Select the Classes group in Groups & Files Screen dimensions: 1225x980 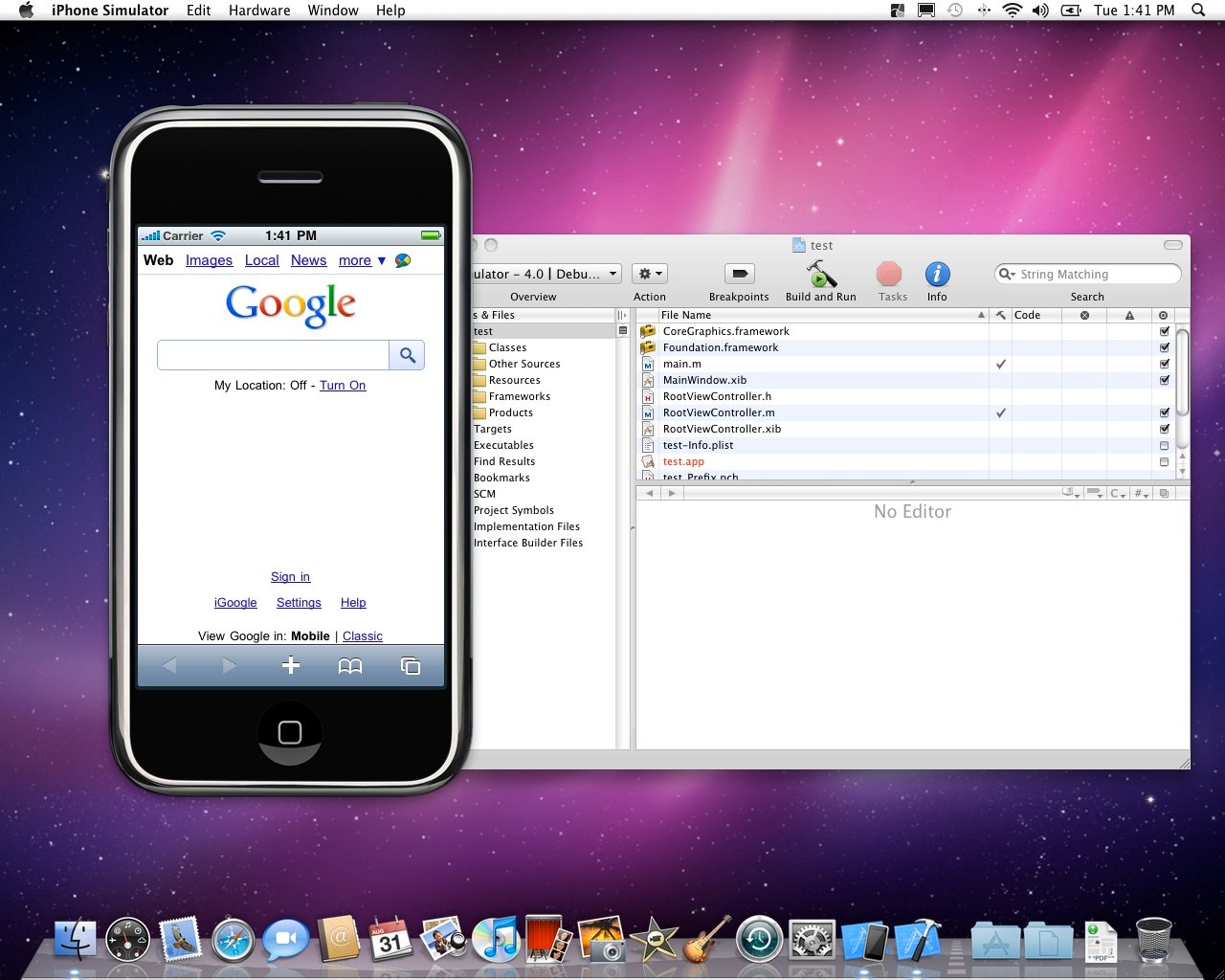(507, 347)
